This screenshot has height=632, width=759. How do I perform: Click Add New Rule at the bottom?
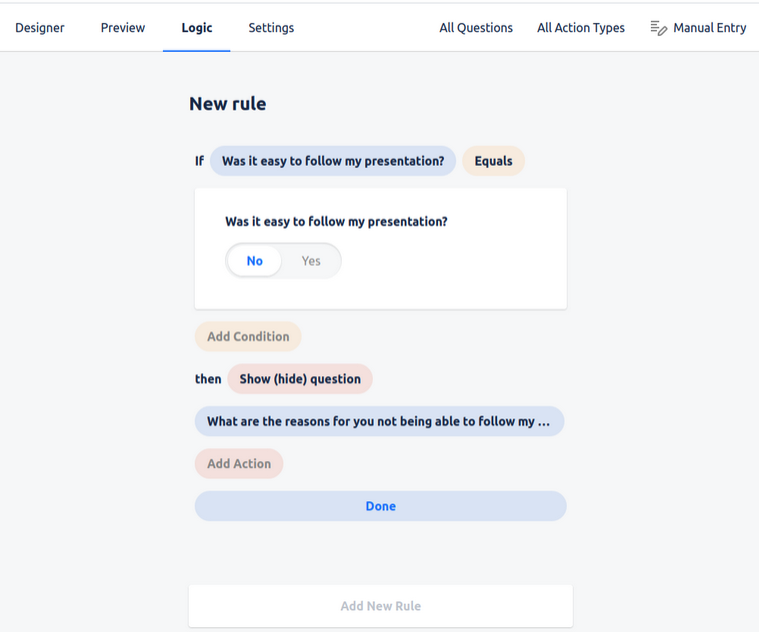pyautogui.click(x=380, y=606)
